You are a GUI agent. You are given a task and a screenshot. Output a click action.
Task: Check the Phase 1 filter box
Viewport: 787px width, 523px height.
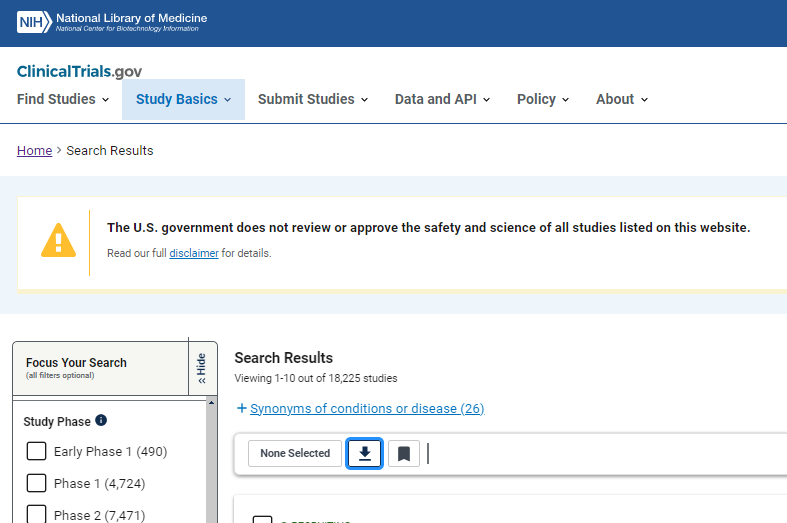click(x=37, y=483)
